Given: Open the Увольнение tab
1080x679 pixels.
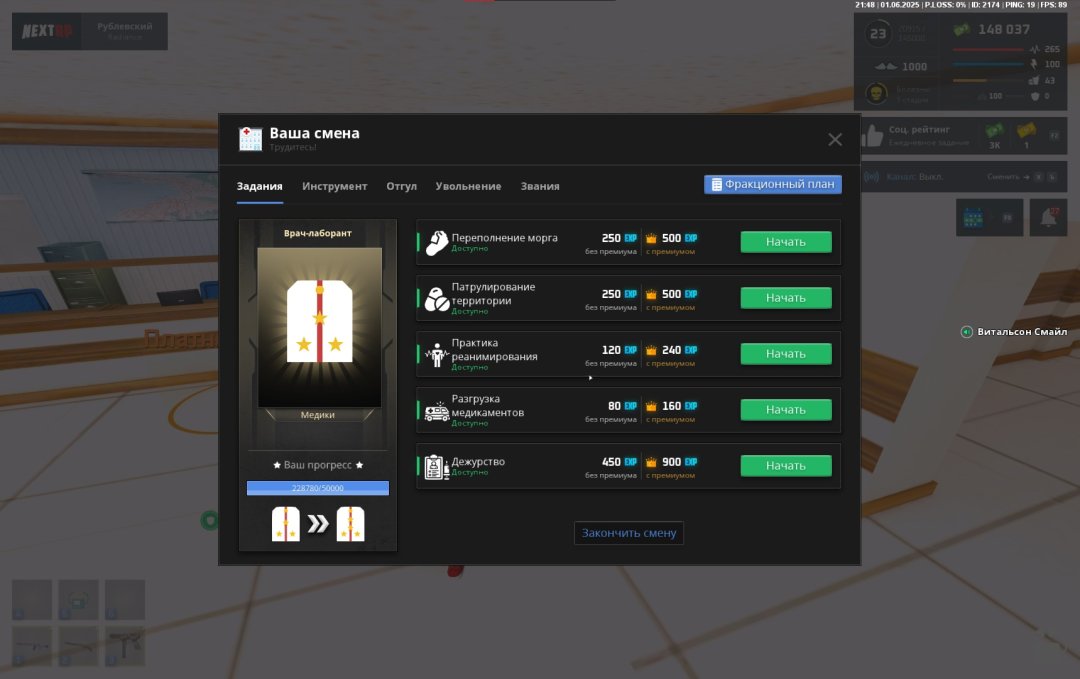Looking at the screenshot, I should pyautogui.click(x=468, y=186).
